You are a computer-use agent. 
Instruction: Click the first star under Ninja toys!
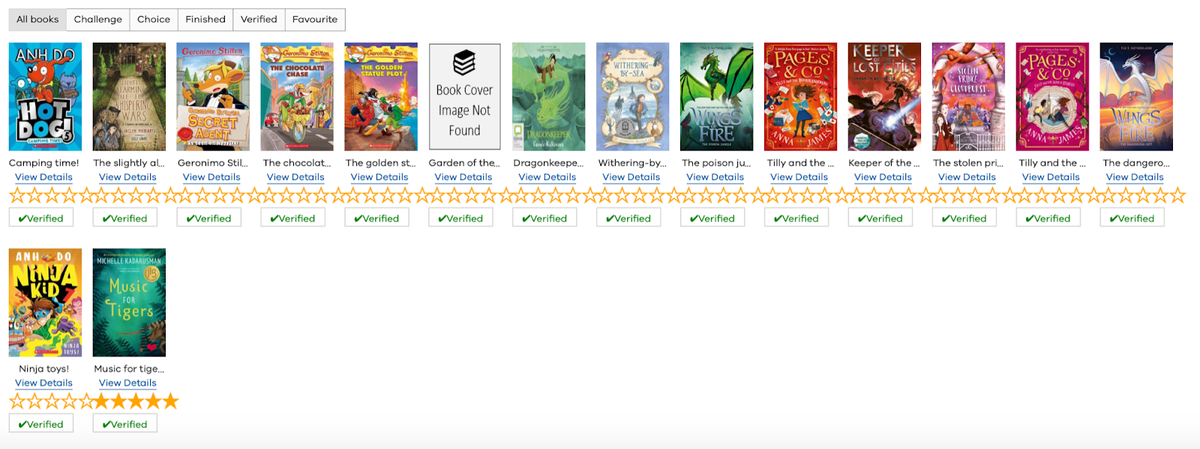17,401
